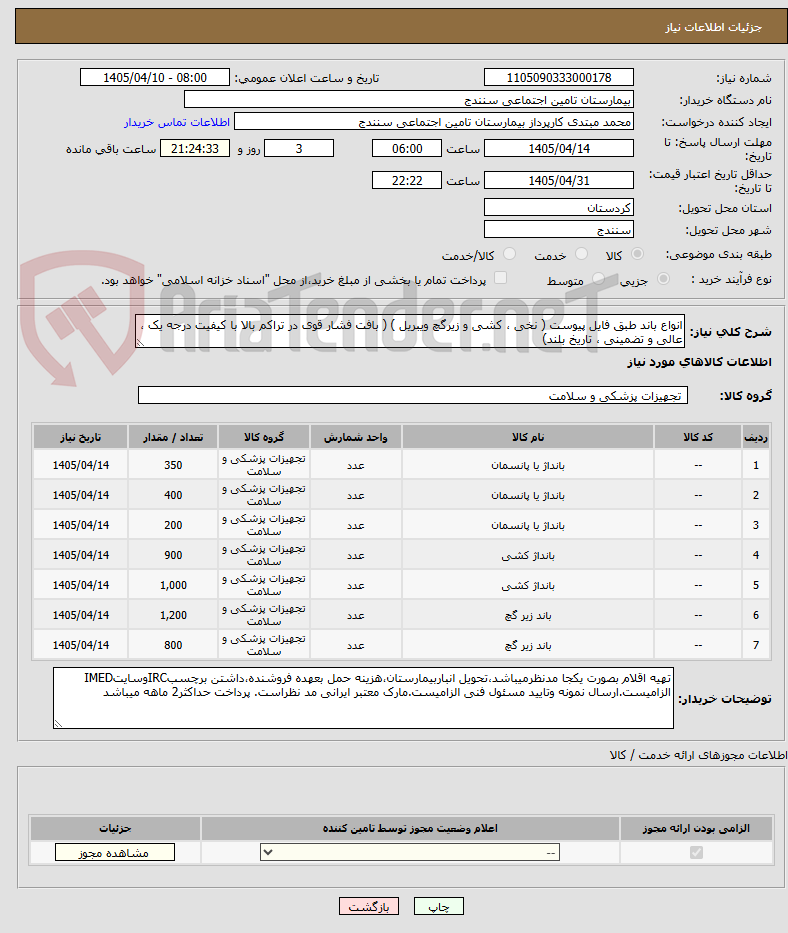Viewport: 788px width, 933px height.
Task: Click the goods group تجهیزات پزشکی field
Action: pyautogui.click(x=413, y=395)
